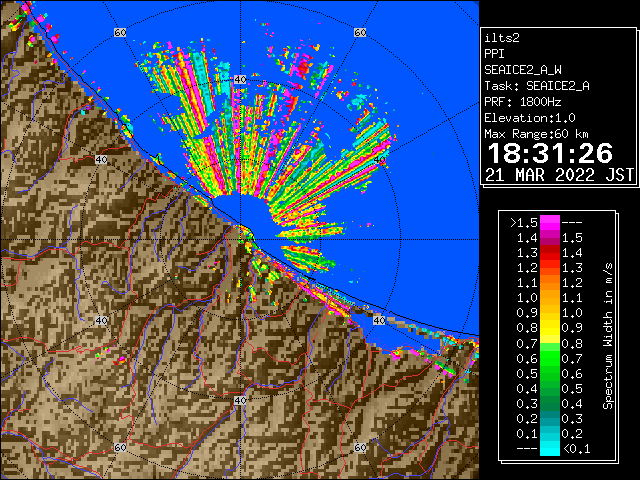Click the 18:31:26 timestamp
This screenshot has width=640, height=480.
click(550, 153)
